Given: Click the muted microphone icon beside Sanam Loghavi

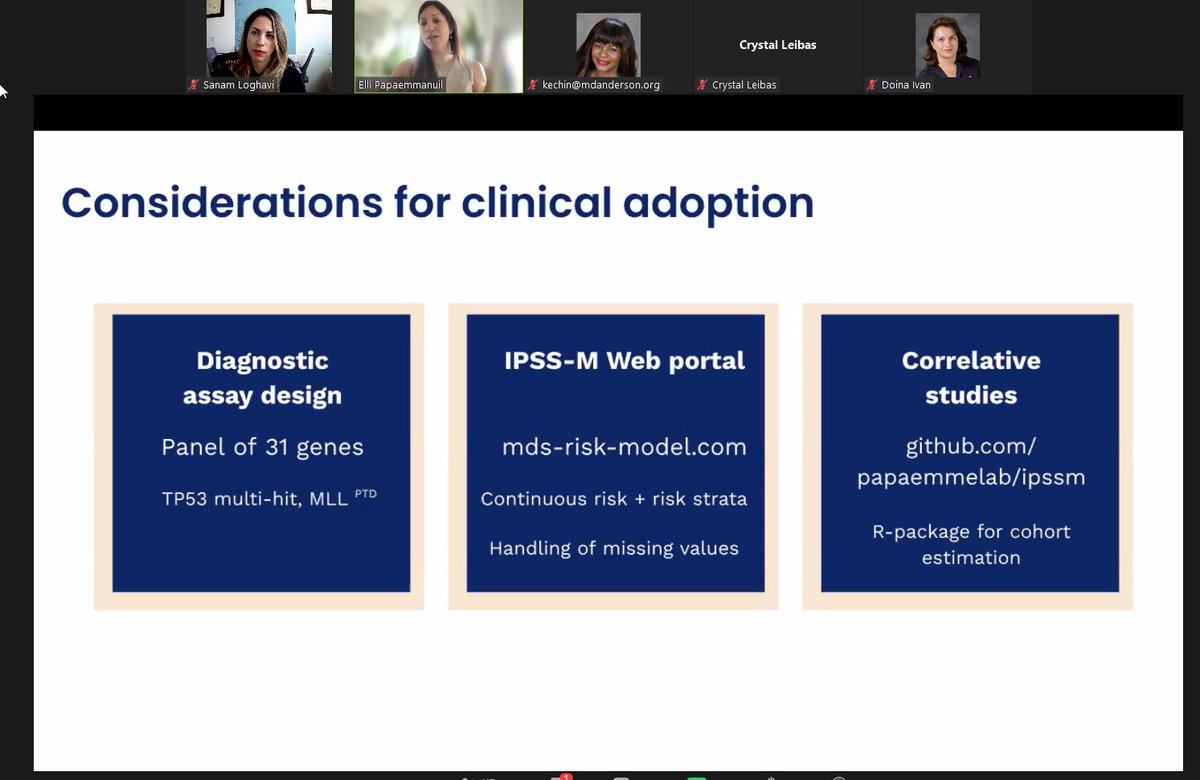Looking at the screenshot, I should 194,86.
